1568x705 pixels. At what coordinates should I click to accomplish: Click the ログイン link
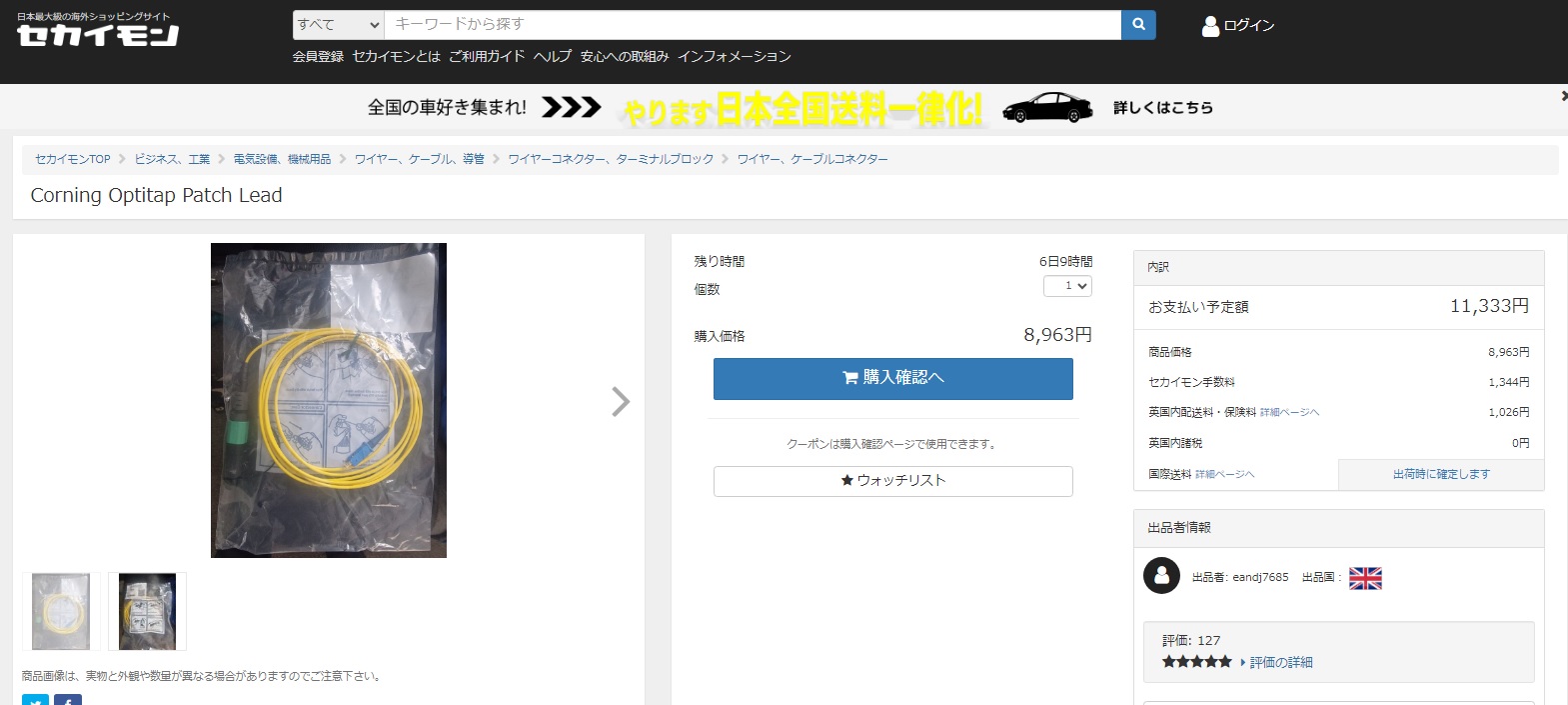pyautogui.click(x=1249, y=26)
